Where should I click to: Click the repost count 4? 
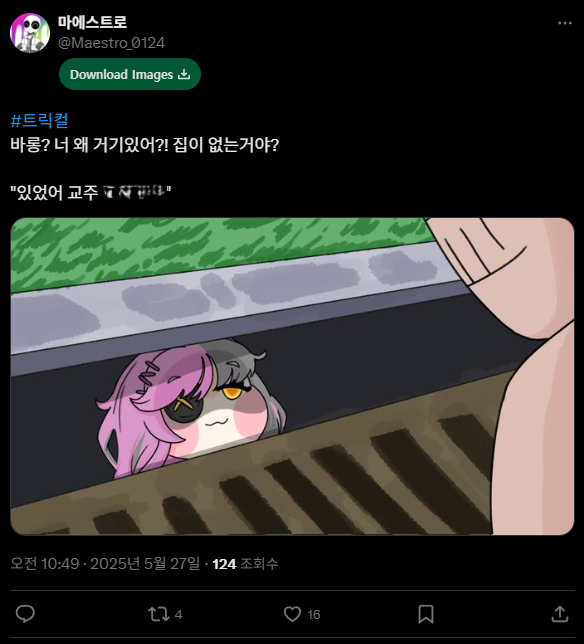[178, 615]
